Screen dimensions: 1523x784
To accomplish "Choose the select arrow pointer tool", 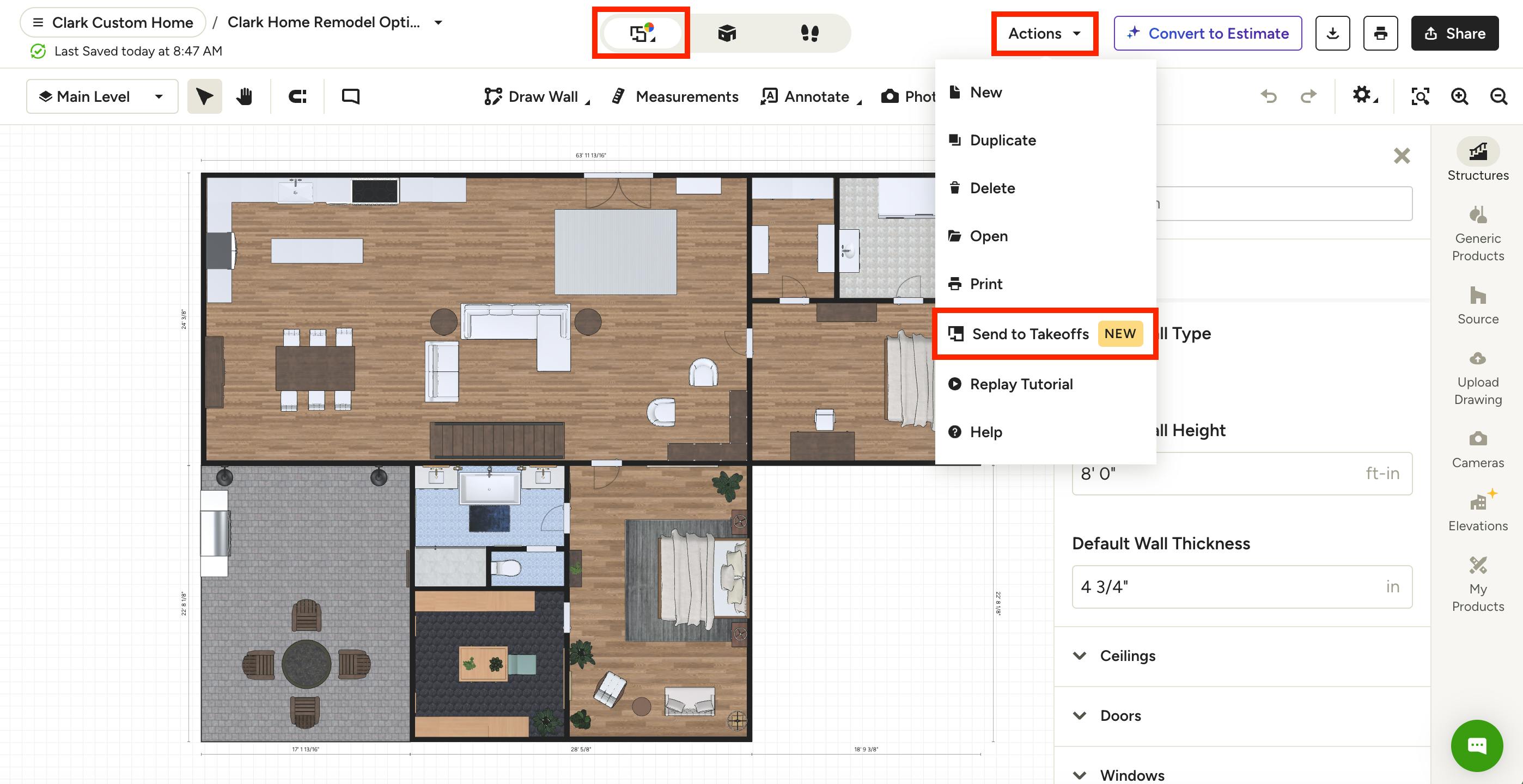I will pos(205,96).
